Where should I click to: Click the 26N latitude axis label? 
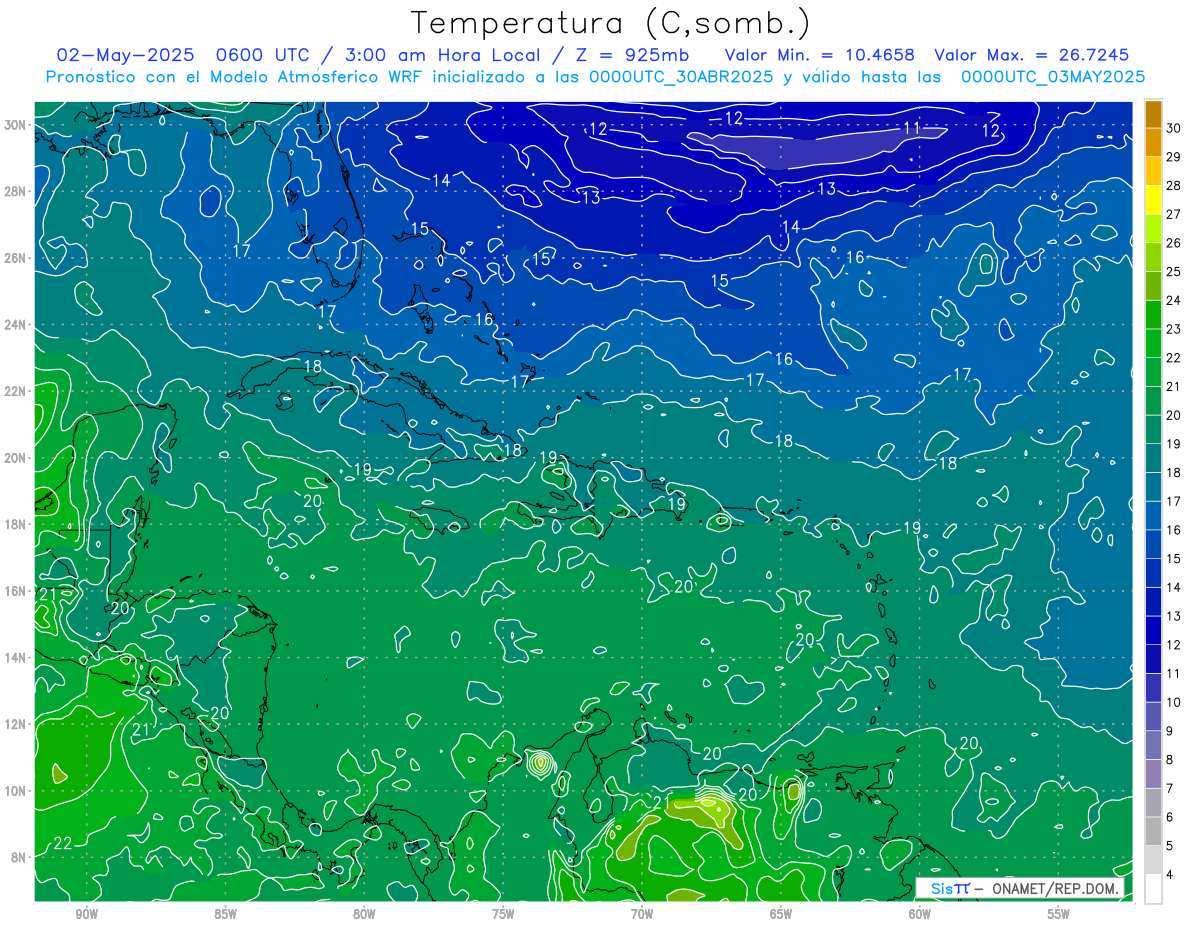16,258
